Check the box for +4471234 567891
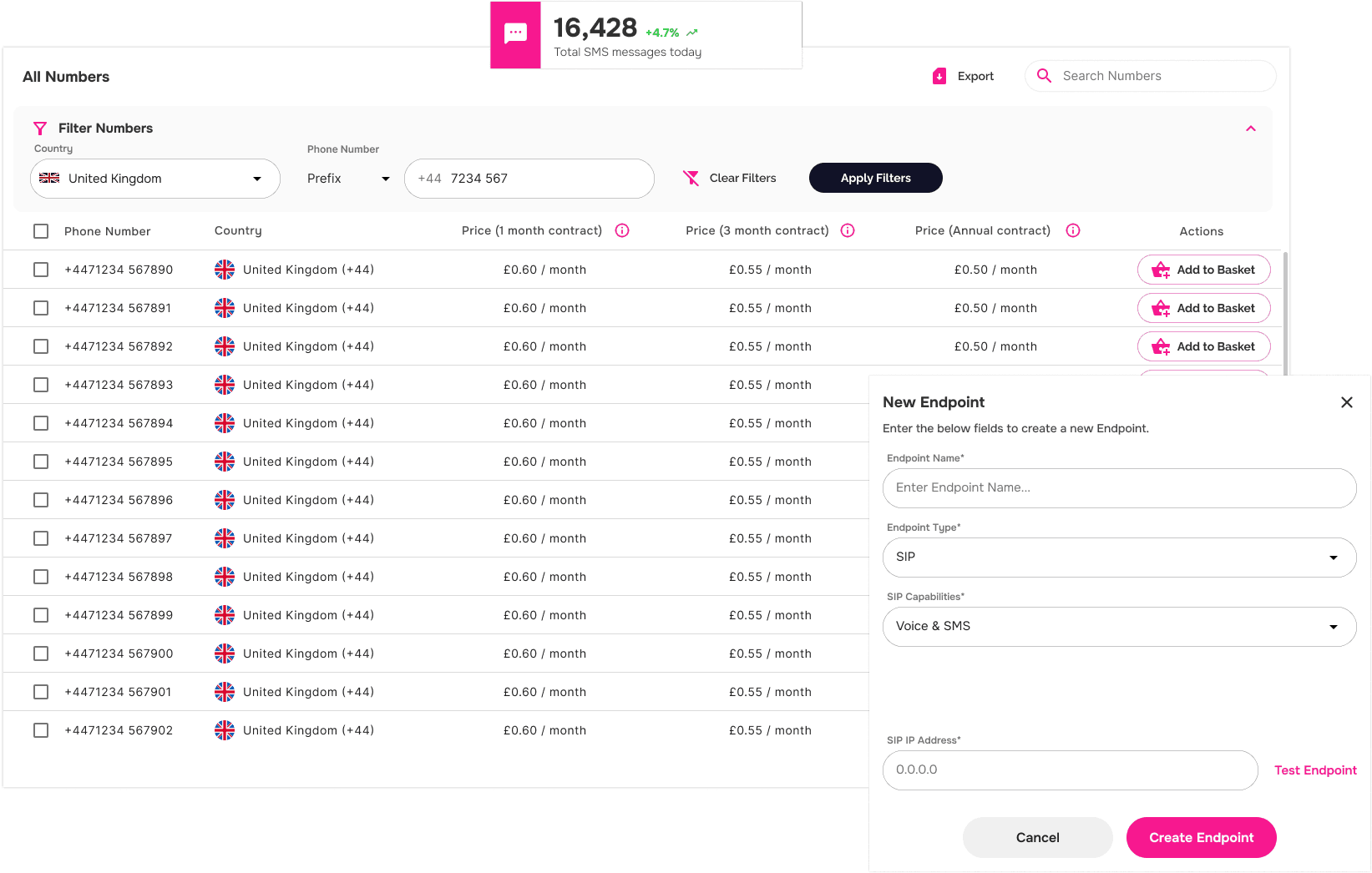 coord(41,308)
